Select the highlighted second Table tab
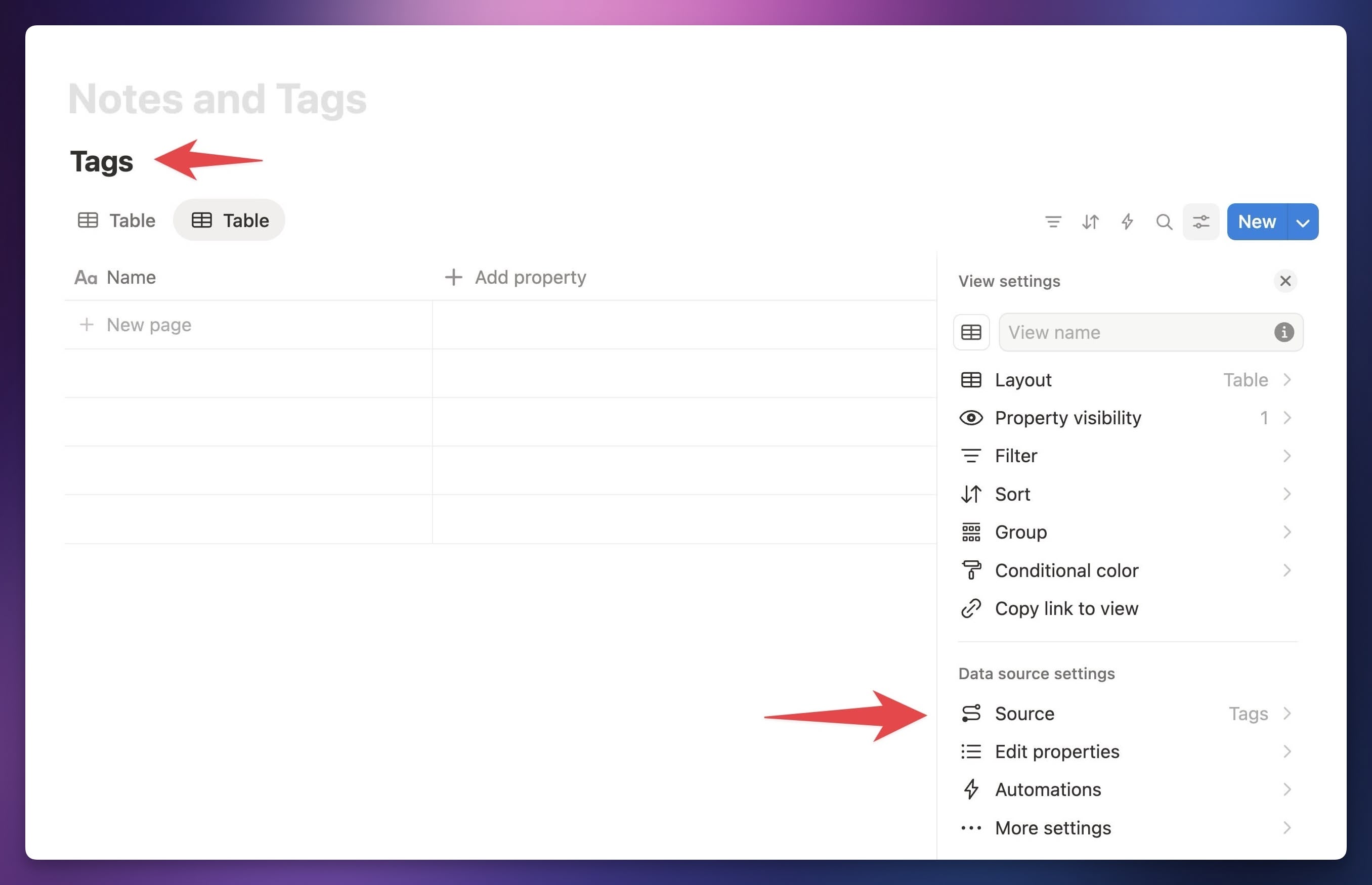Viewport: 1372px width, 885px height. [x=229, y=220]
